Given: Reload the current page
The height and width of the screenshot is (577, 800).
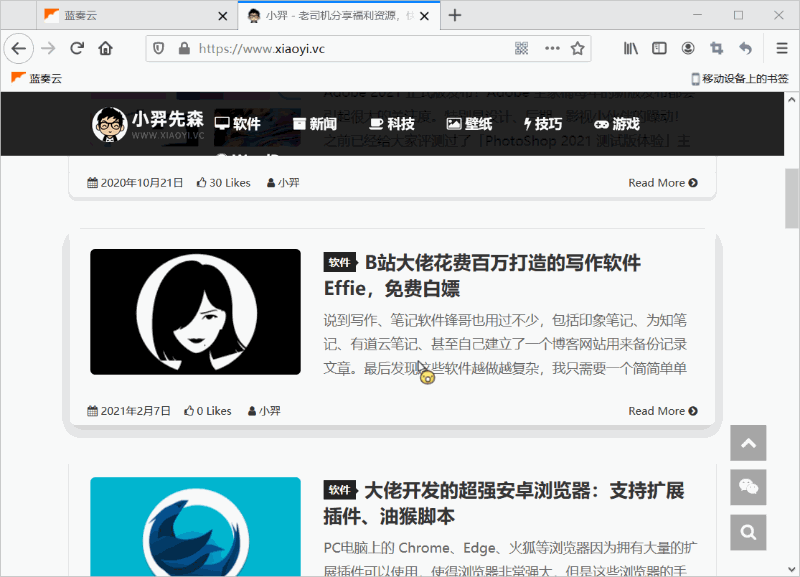Looking at the screenshot, I should coord(77,48).
